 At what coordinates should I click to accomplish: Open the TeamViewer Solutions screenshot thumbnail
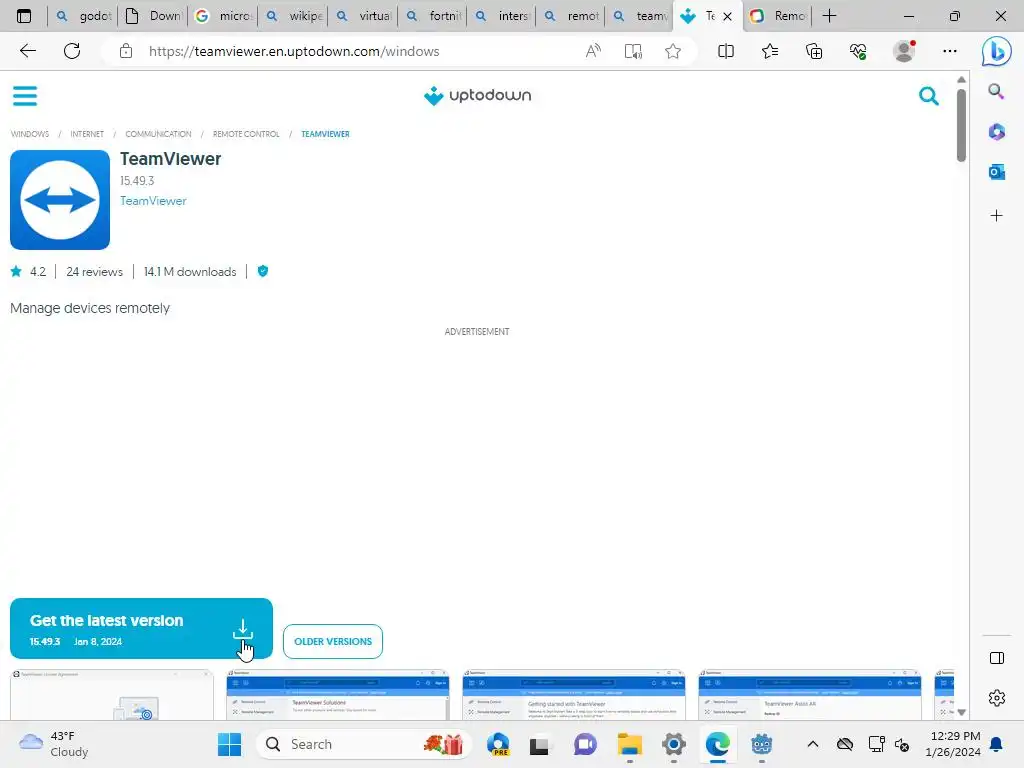[x=338, y=695]
